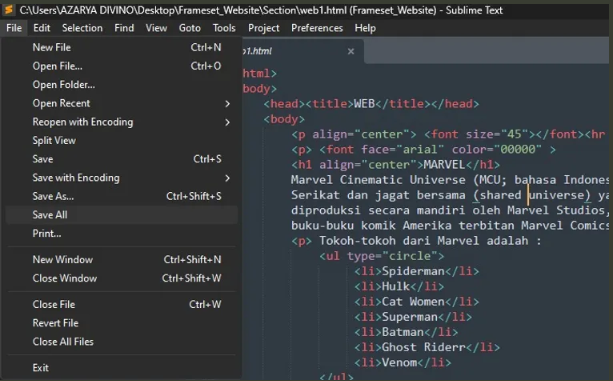This screenshot has height=381, width=613.
Task: Expand the Save with Encoding submenu
Action: pos(122,178)
